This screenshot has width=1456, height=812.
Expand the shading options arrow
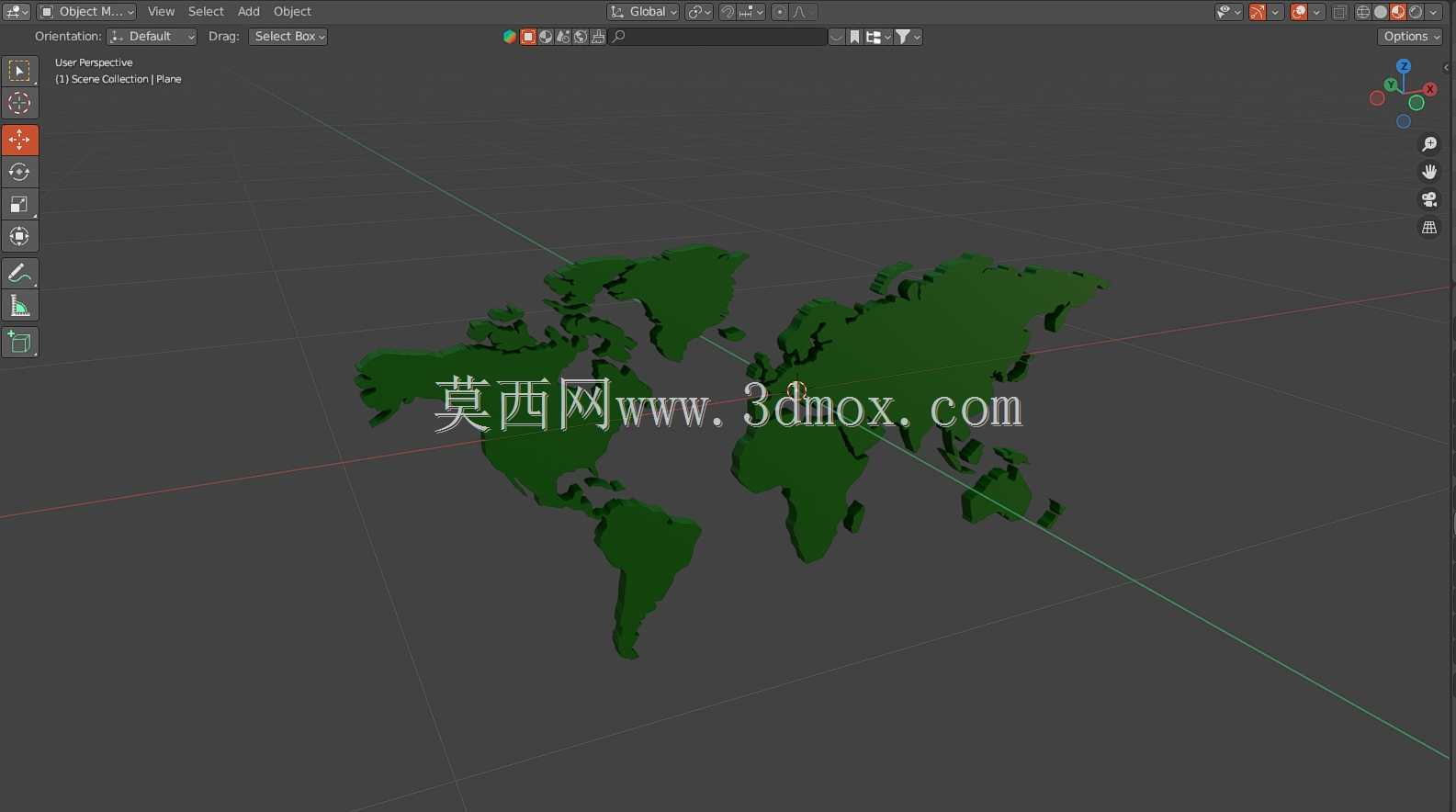pos(1433,12)
